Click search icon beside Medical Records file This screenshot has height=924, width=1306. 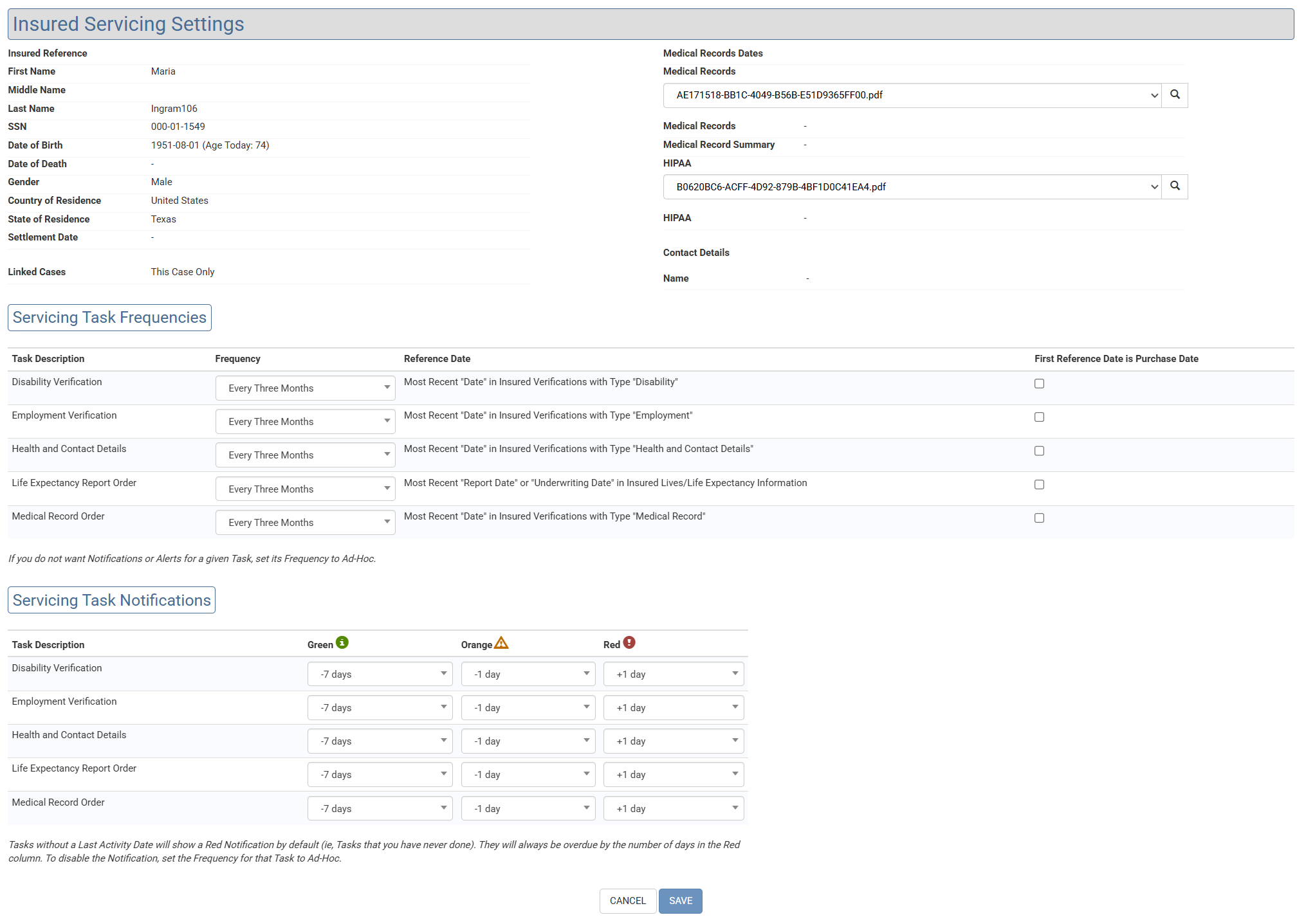pos(1174,95)
